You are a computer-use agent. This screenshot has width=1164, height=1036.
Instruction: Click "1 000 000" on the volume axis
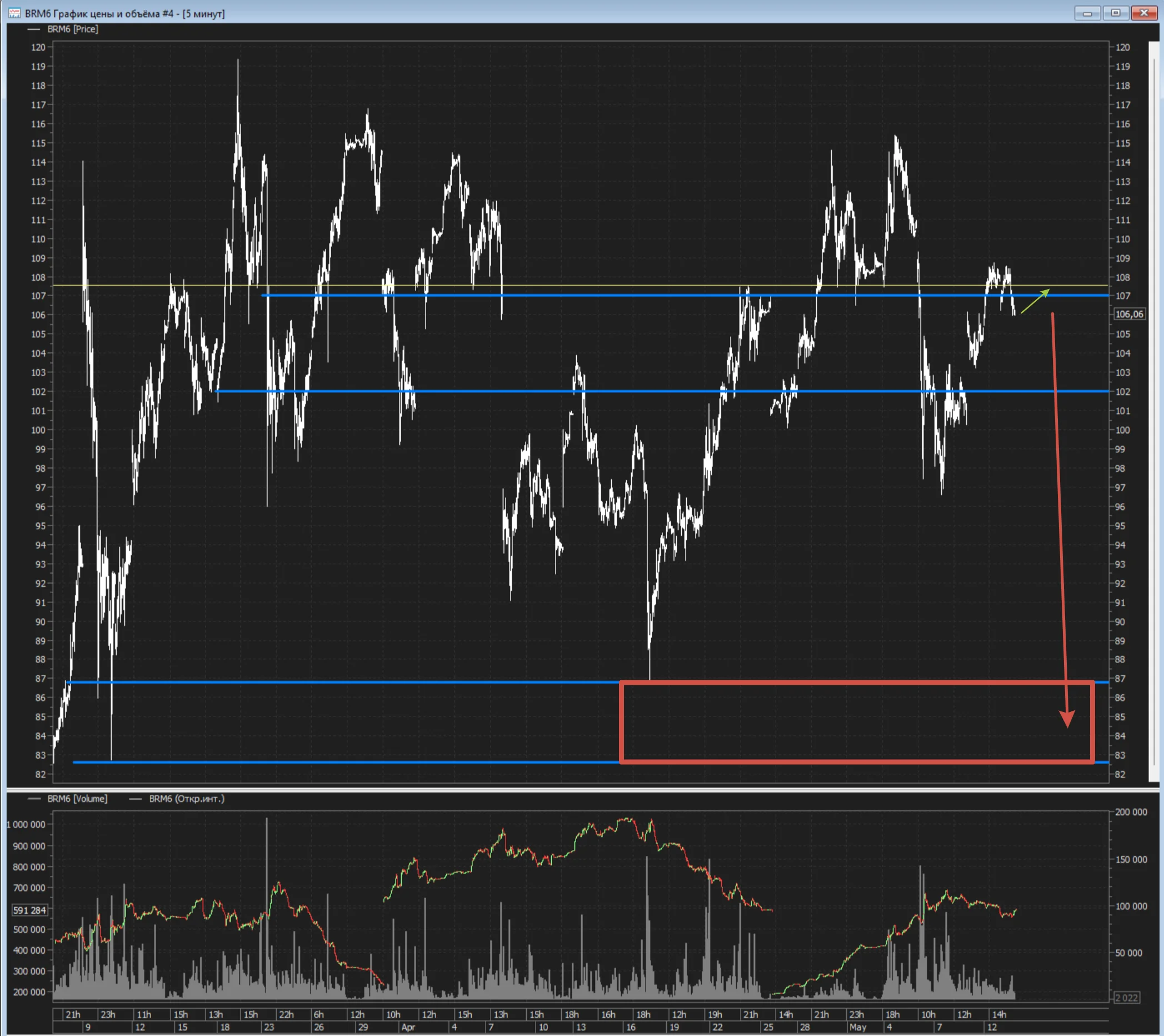pos(26,824)
